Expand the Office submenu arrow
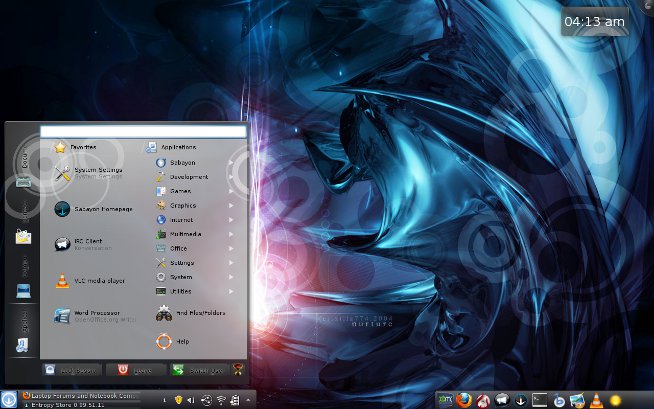The width and height of the screenshot is (654, 409). pos(231,248)
